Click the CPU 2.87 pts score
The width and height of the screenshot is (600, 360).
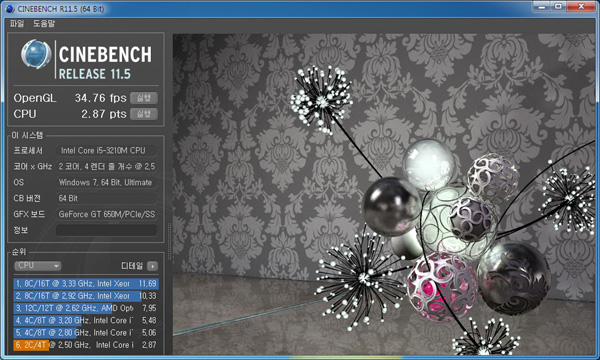tap(104, 114)
